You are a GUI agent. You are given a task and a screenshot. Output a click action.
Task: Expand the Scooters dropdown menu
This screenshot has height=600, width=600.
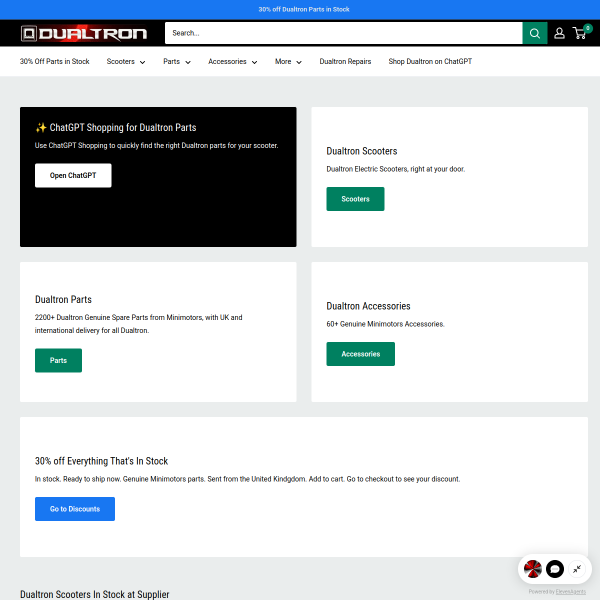coord(126,62)
